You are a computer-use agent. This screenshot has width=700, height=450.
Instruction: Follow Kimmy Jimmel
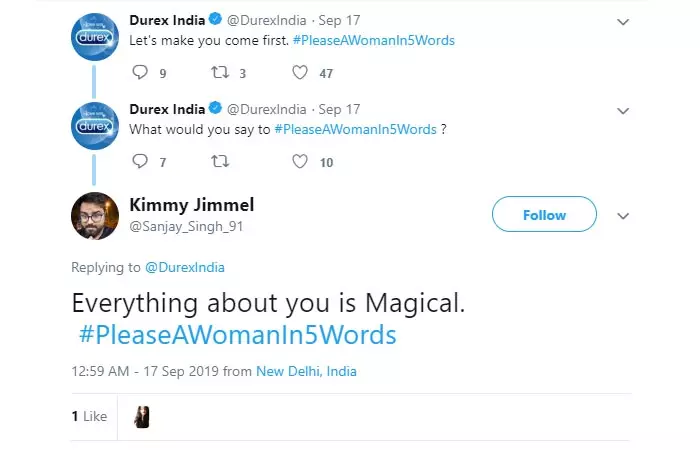(544, 215)
